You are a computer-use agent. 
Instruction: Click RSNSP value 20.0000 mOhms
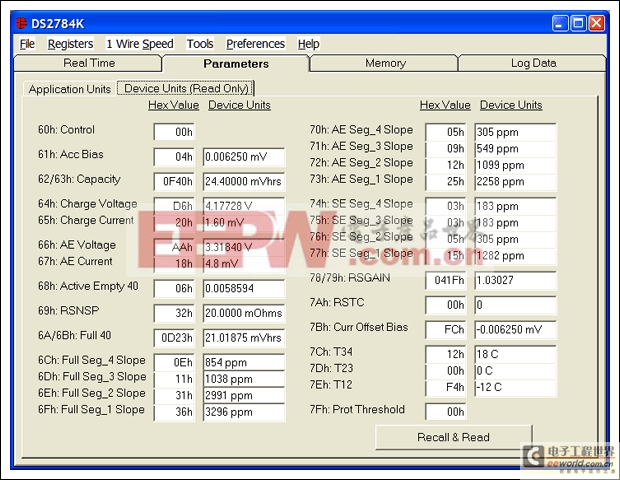244,313
